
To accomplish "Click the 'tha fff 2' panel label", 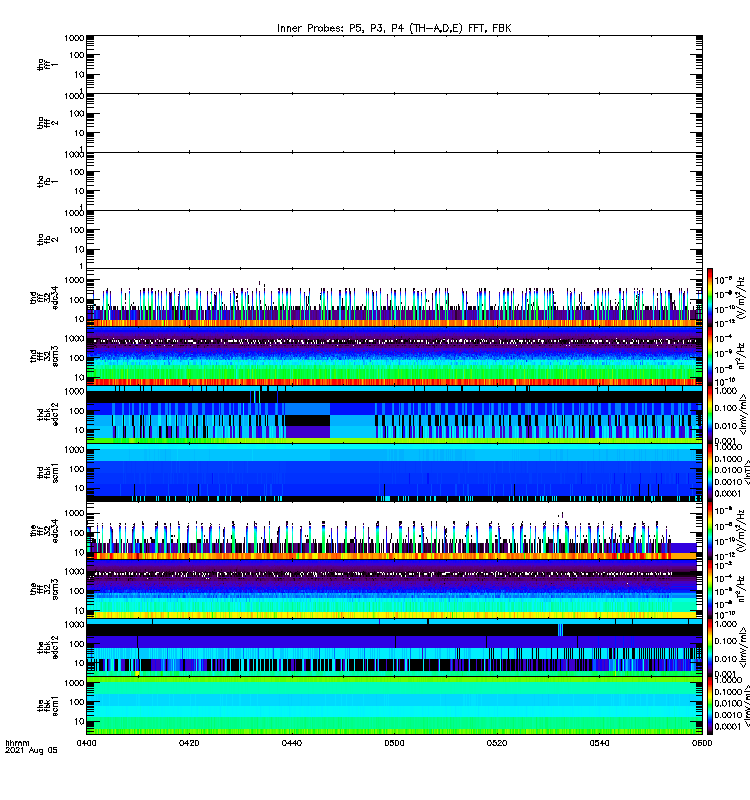I will tap(47, 122).
